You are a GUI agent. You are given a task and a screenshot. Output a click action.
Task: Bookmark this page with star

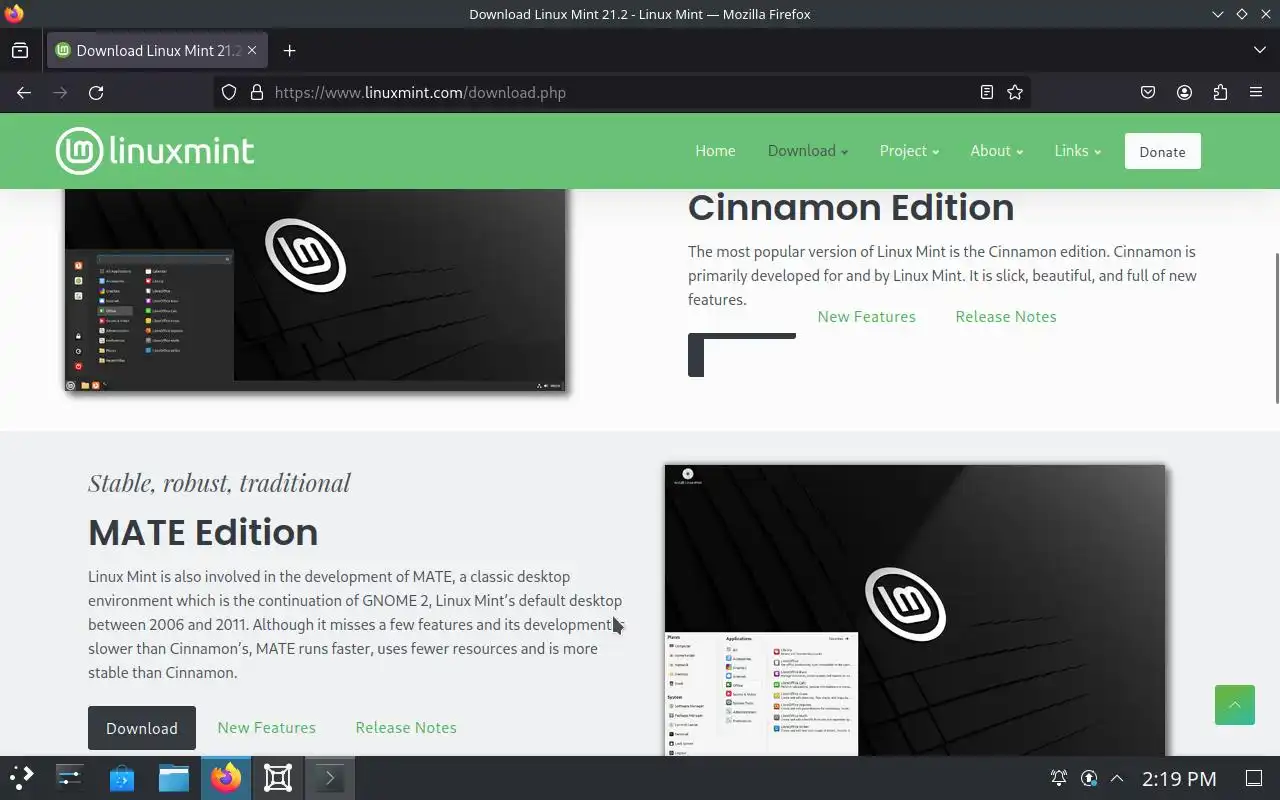(1015, 93)
